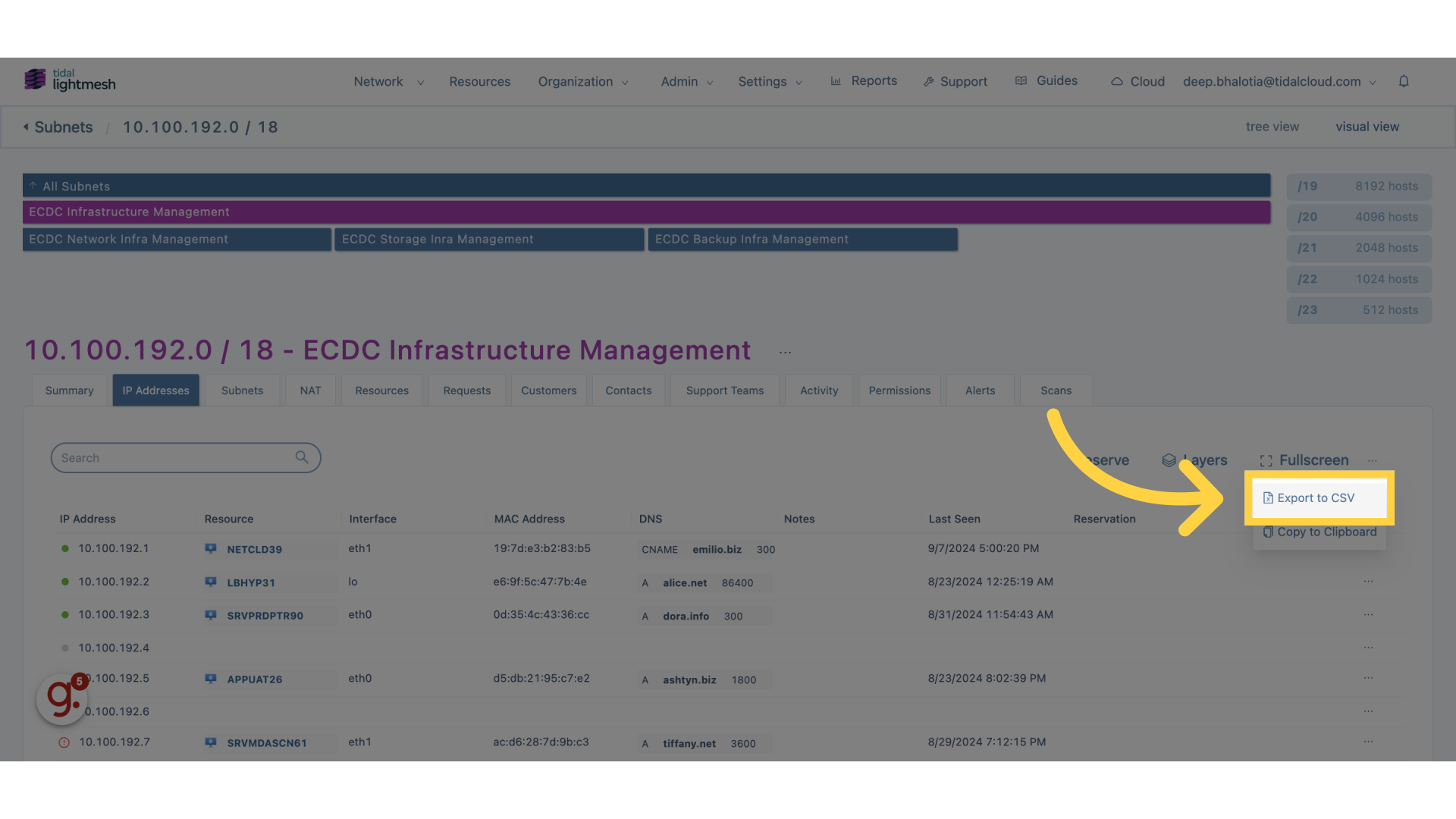This screenshot has width=1456, height=819.
Task: Click the Copy to Clipboard icon
Action: coord(1268,531)
